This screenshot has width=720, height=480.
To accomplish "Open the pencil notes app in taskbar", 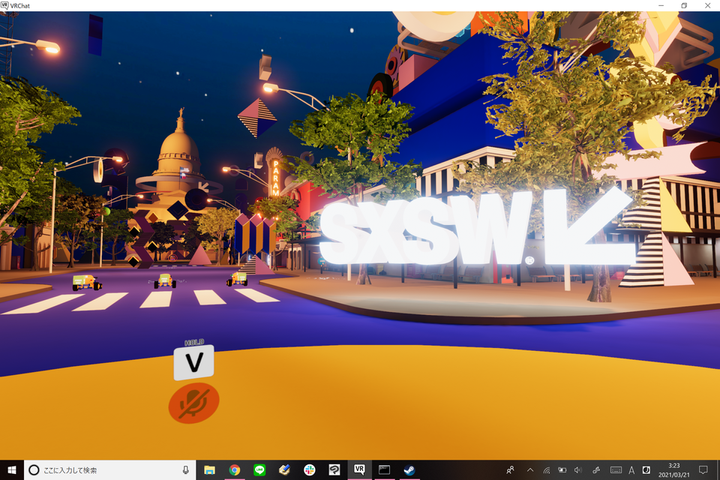I will point(284,470).
